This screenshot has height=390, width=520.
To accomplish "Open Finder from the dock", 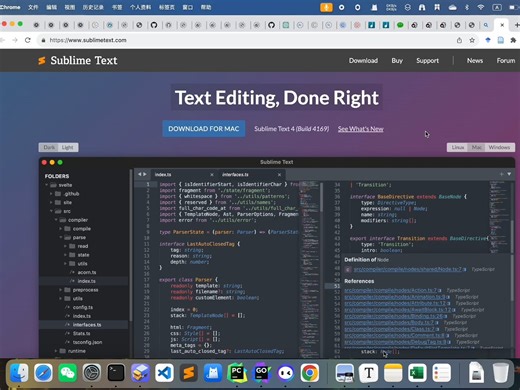I will [x=19, y=373].
